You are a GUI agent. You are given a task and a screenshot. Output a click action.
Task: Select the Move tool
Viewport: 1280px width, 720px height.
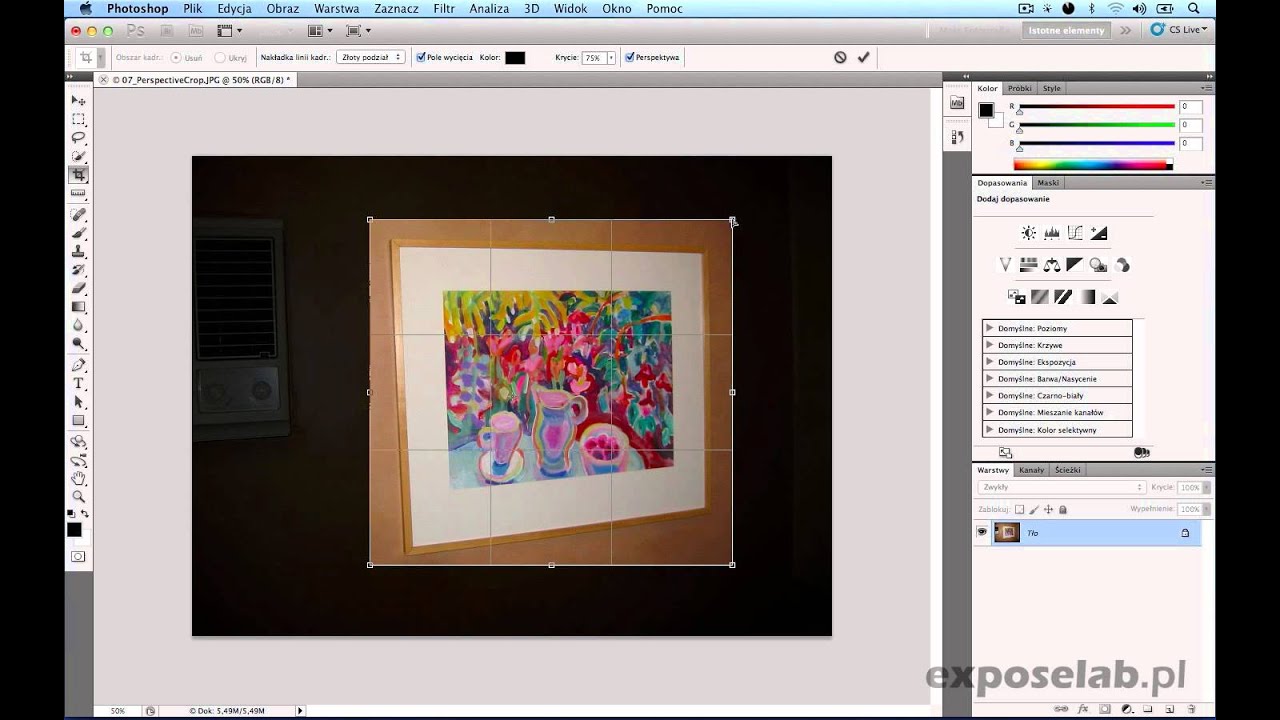click(x=78, y=101)
